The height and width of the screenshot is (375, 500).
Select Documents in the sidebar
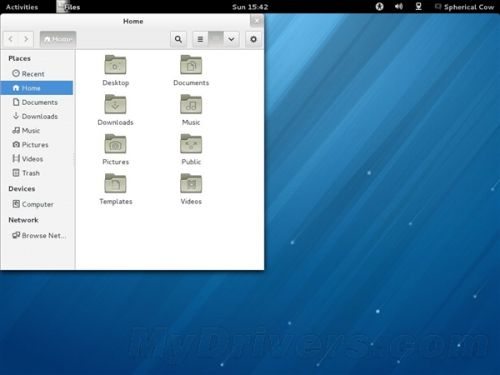coord(37,102)
